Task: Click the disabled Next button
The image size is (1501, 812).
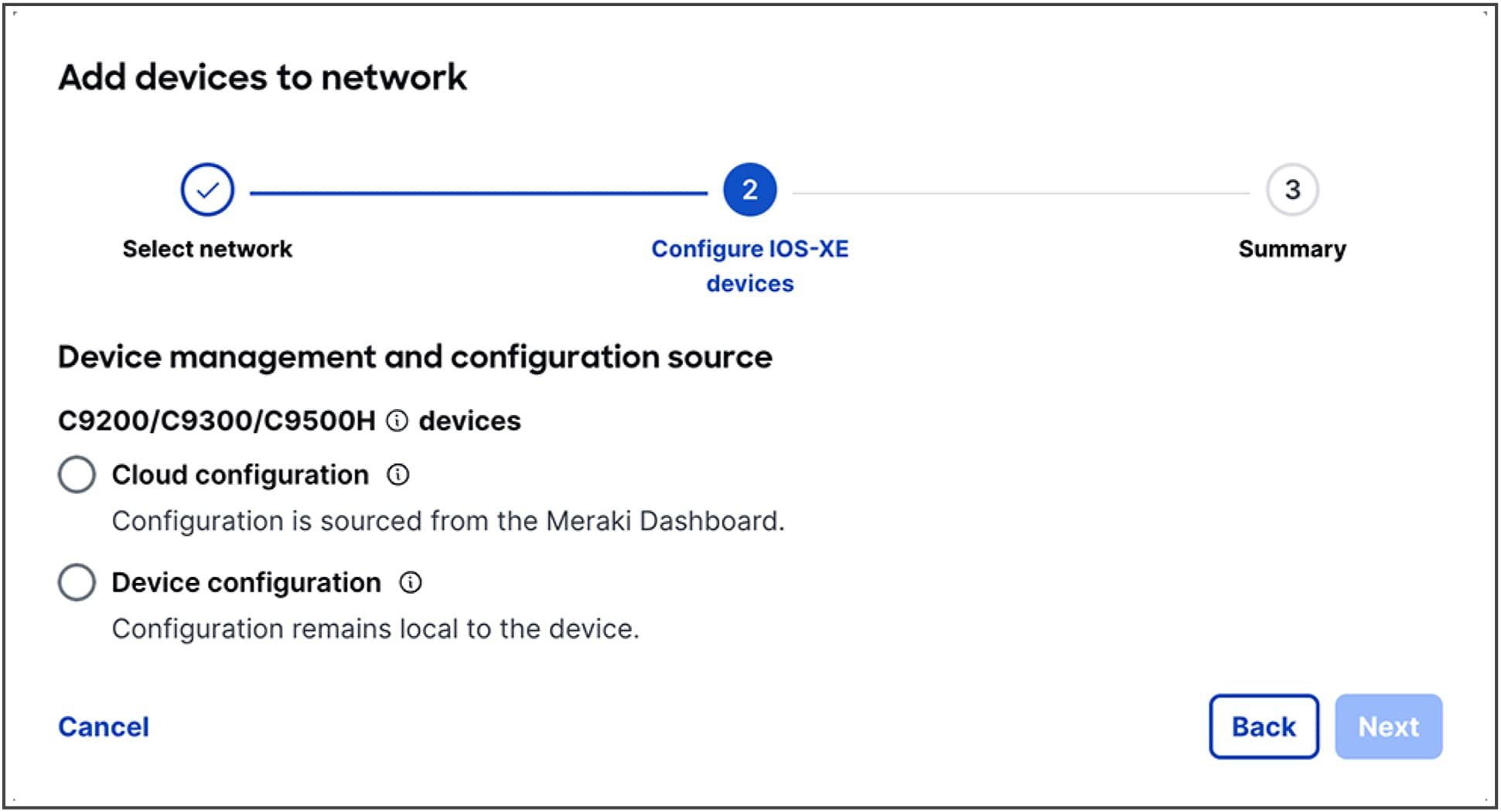Action: (x=1388, y=726)
